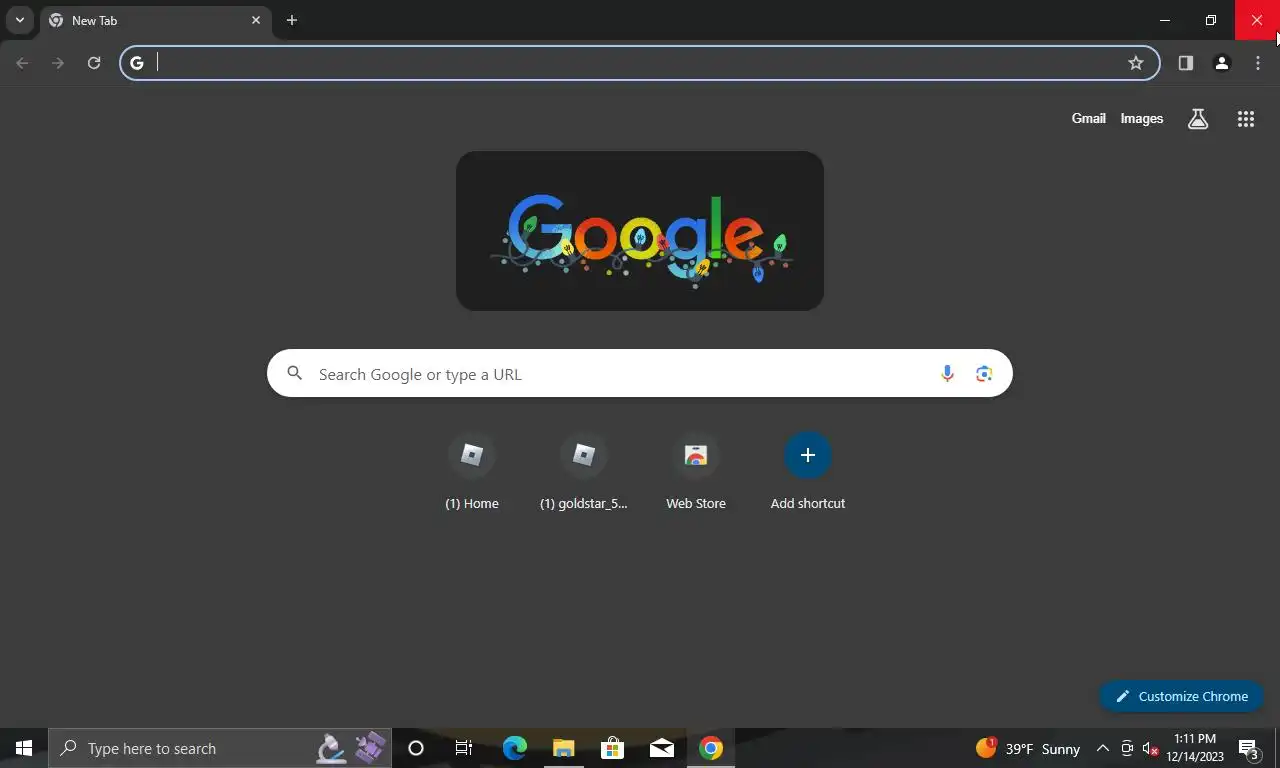Search by image with Google Lens
The height and width of the screenshot is (768, 1280).
984,374
